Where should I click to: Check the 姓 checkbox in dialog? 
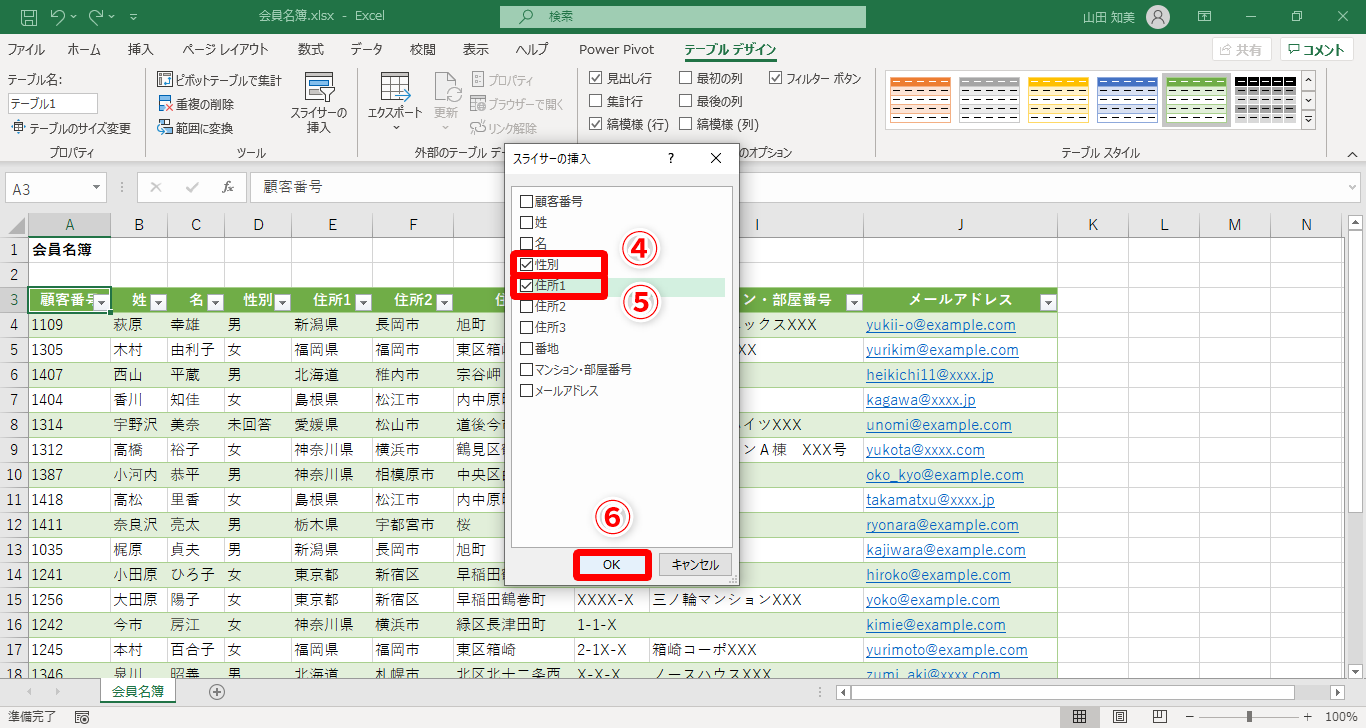click(527, 222)
